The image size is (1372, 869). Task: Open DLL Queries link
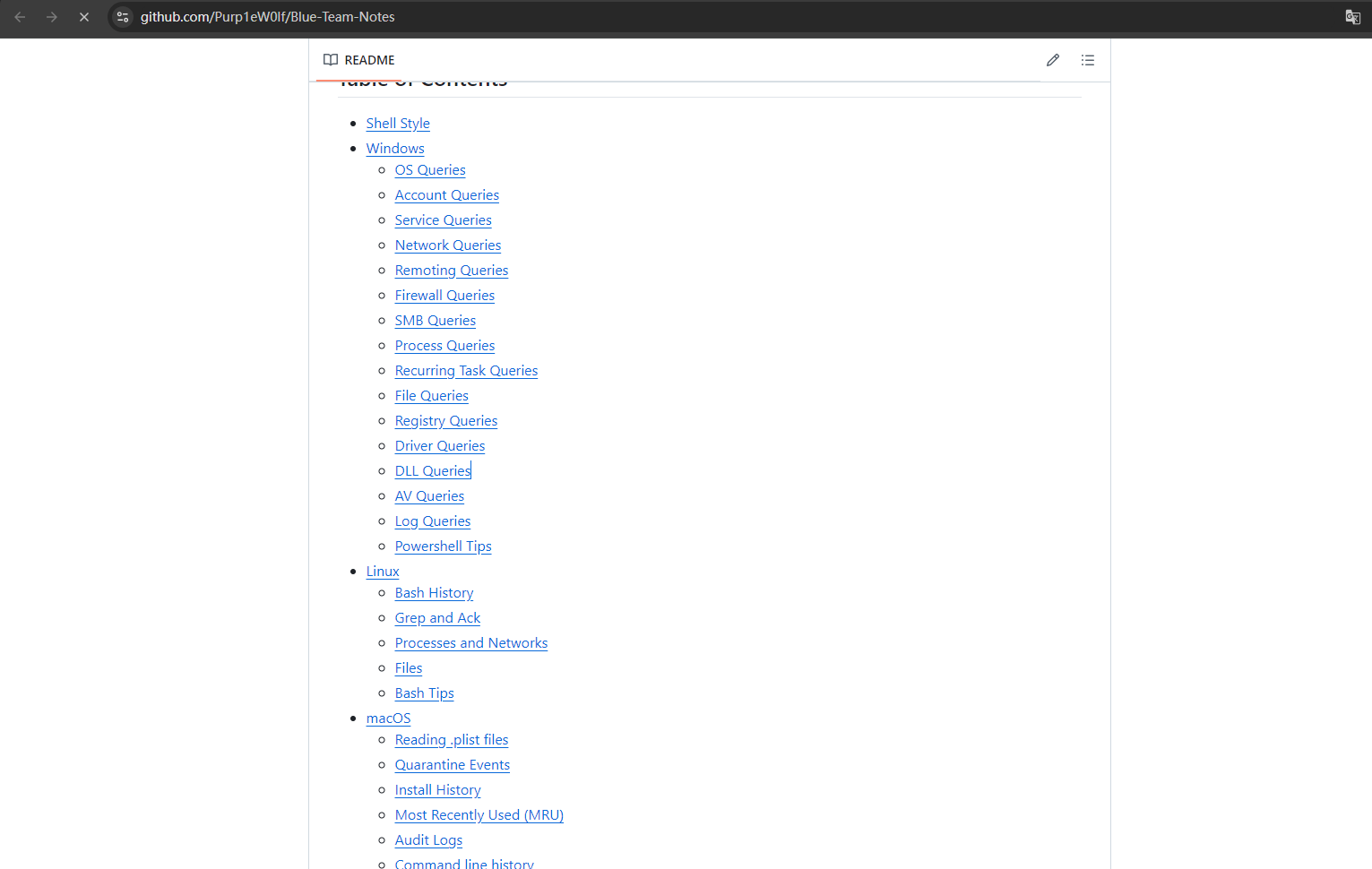pyautogui.click(x=433, y=471)
